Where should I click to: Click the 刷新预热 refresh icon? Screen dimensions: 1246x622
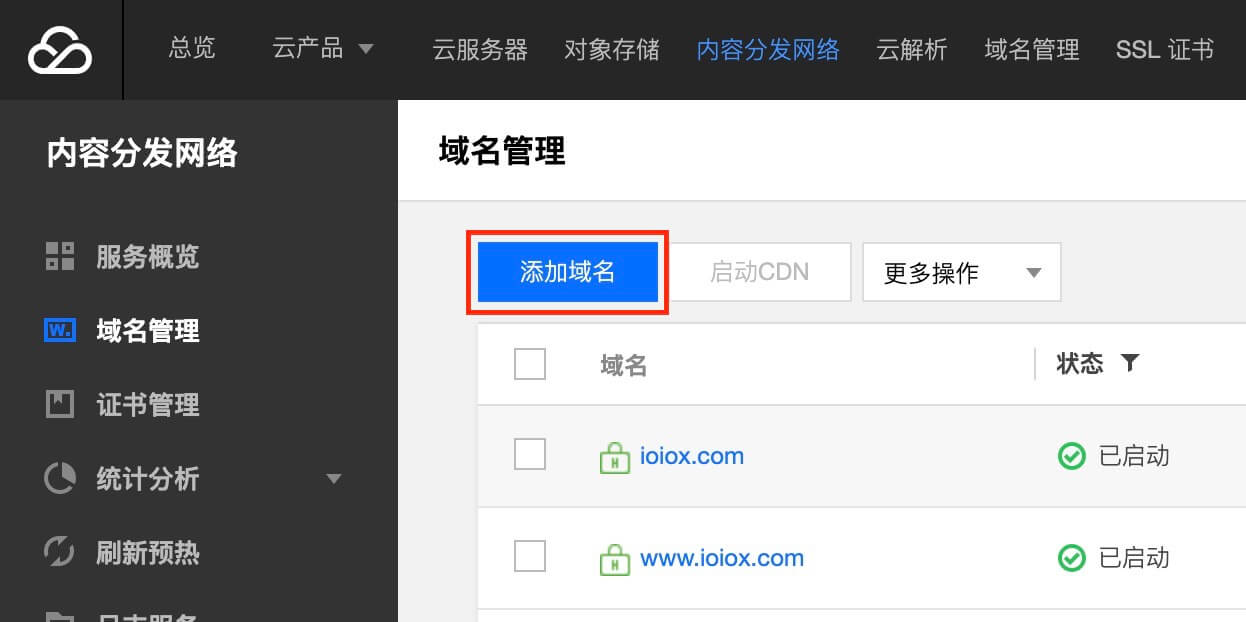tap(60, 552)
